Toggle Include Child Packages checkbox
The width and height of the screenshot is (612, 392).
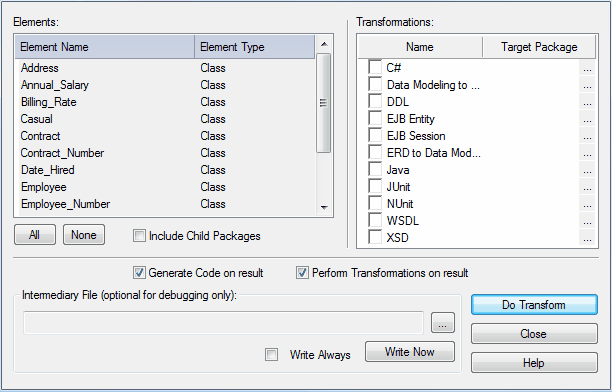click(x=139, y=236)
